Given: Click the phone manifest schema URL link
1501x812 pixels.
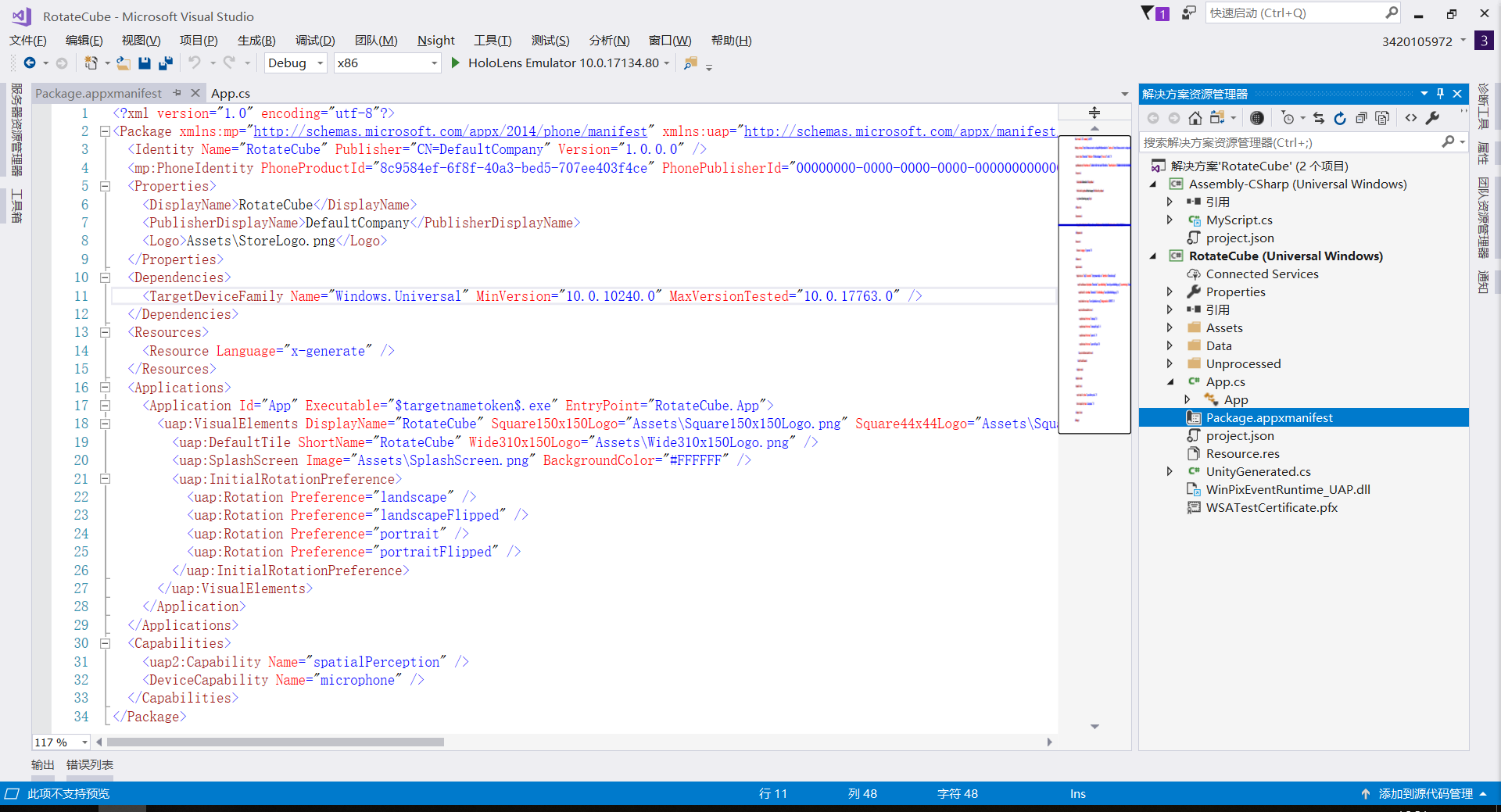Looking at the screenshot, I should [x=450, y=132].
